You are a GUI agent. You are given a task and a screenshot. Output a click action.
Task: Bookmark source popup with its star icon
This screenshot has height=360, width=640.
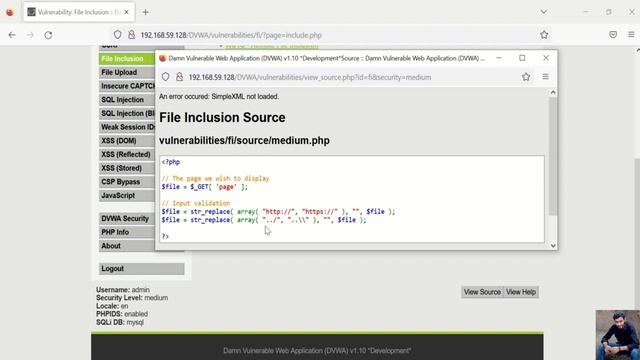pos(526,77)
